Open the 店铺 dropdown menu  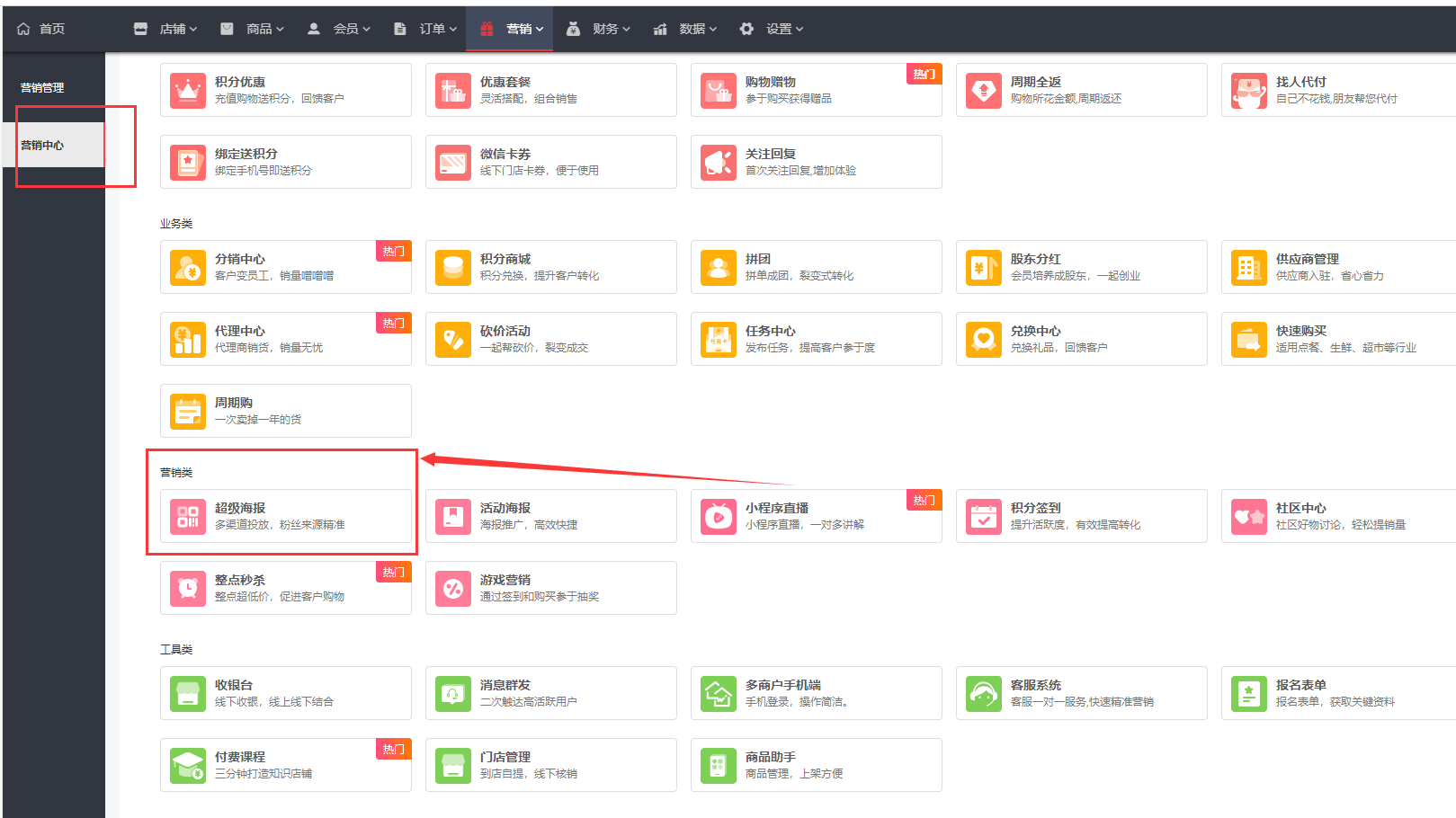(x=165, y=29)
